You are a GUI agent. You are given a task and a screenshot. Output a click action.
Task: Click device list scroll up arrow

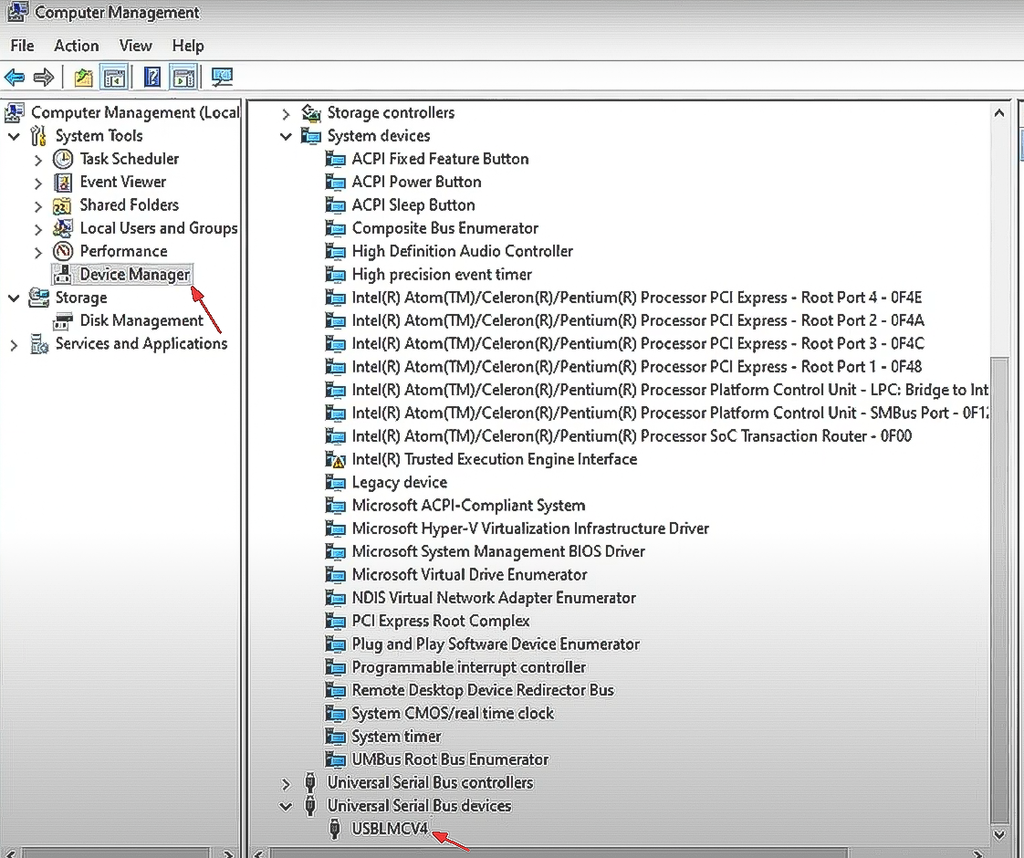click(999, 114)
